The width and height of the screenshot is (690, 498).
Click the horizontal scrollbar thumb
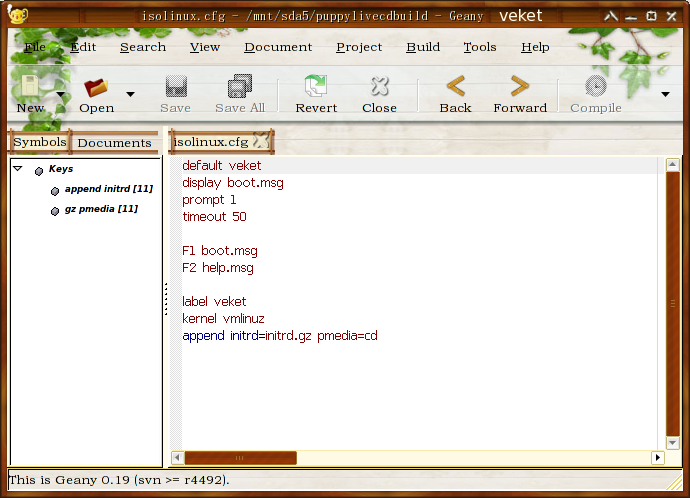point(240,458)
